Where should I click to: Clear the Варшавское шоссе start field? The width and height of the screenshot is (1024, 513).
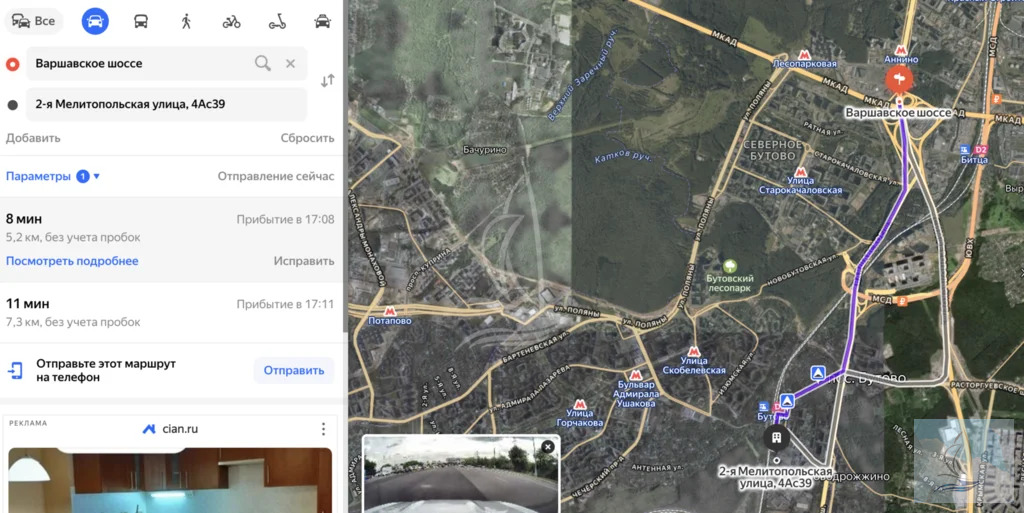click(290, 63)
